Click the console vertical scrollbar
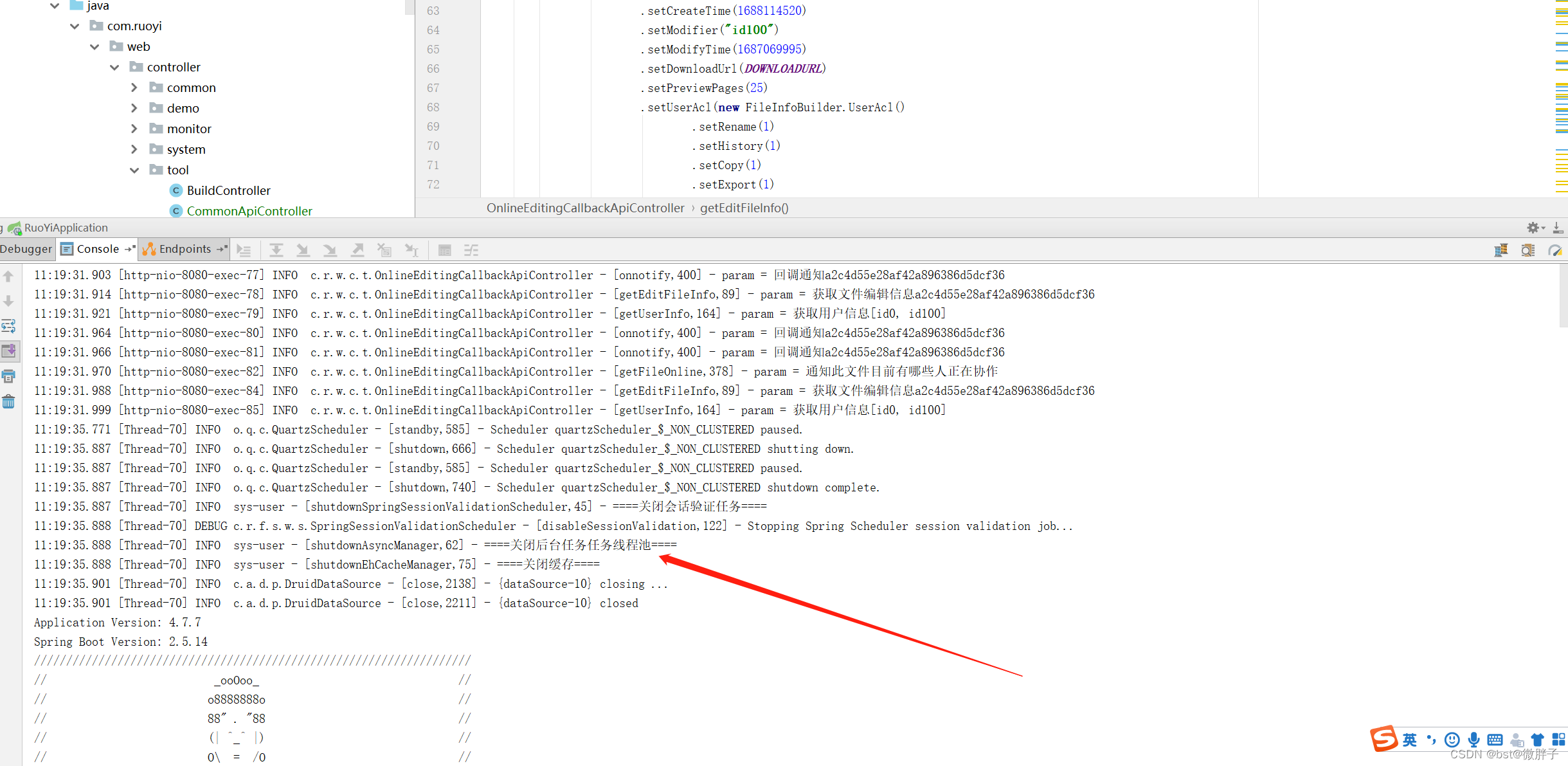This screenshot has height=766, width=1568. tap(1563, 296)
